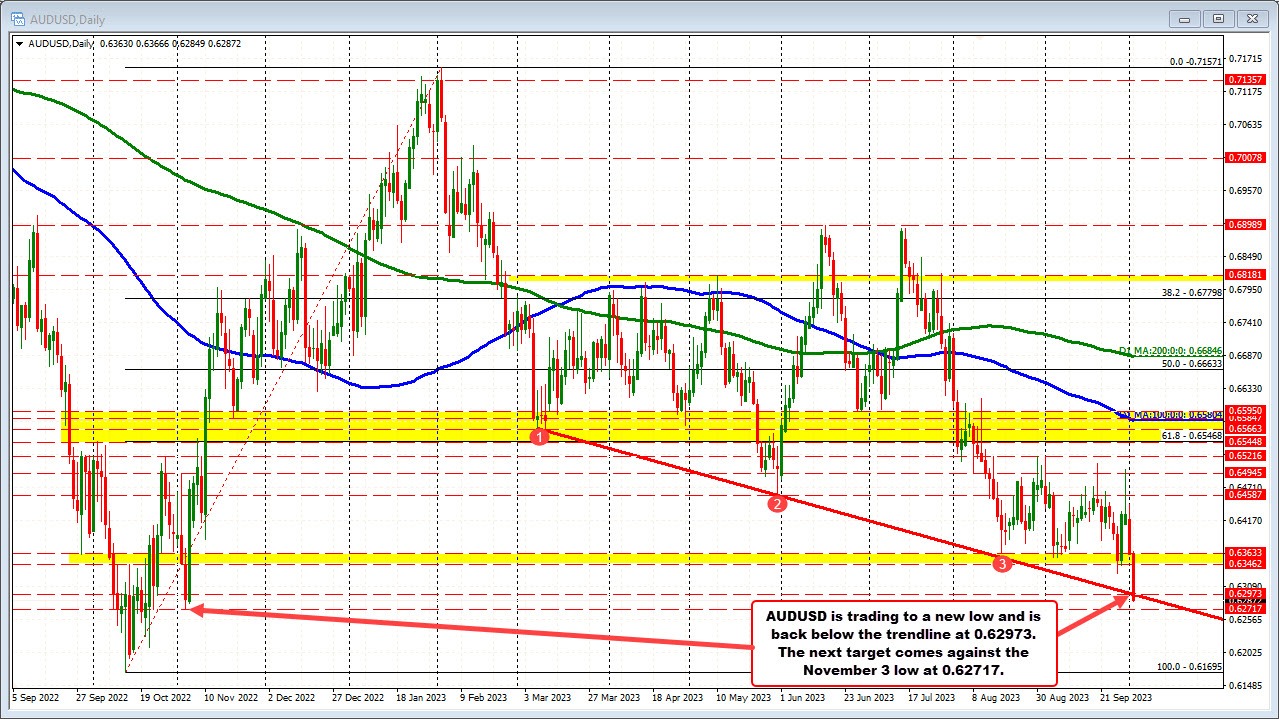
Task: Restore the AUDUSD,Daily chart window
Action: (1218, 18)
